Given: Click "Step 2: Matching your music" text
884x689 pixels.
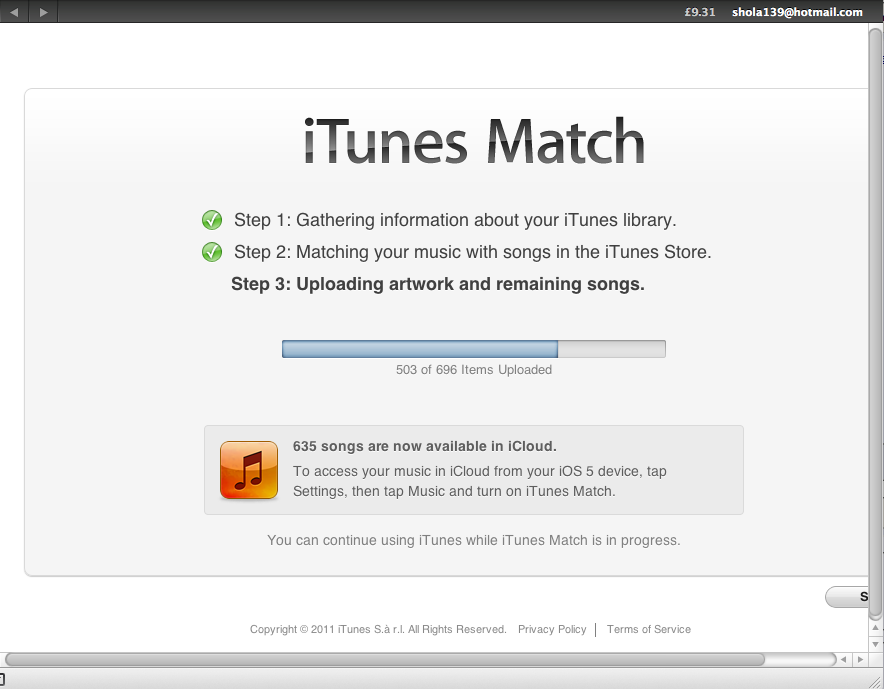Looking at the screenshot, I should pyautogui.click(x=472, y=252).
